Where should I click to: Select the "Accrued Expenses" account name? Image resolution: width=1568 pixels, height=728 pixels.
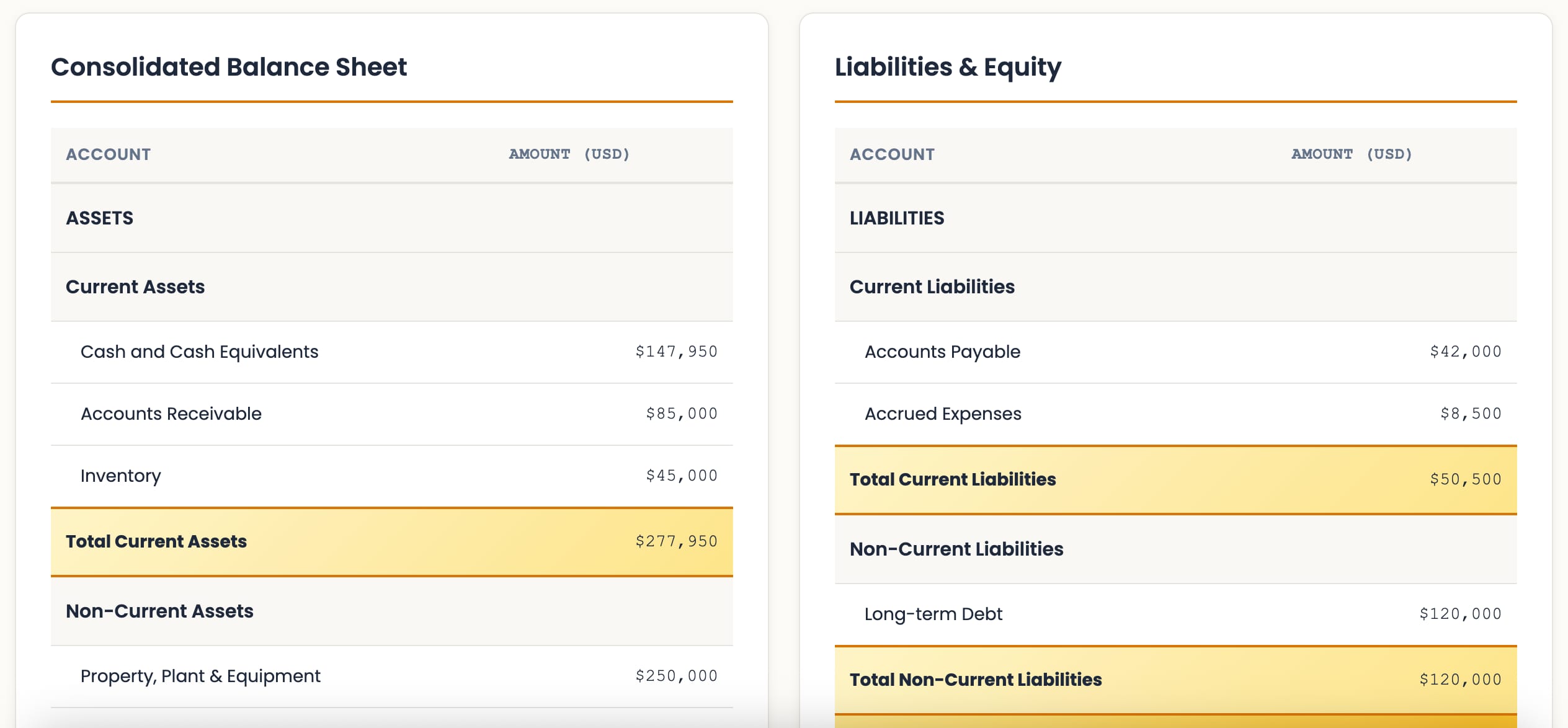tap(943, 414)
